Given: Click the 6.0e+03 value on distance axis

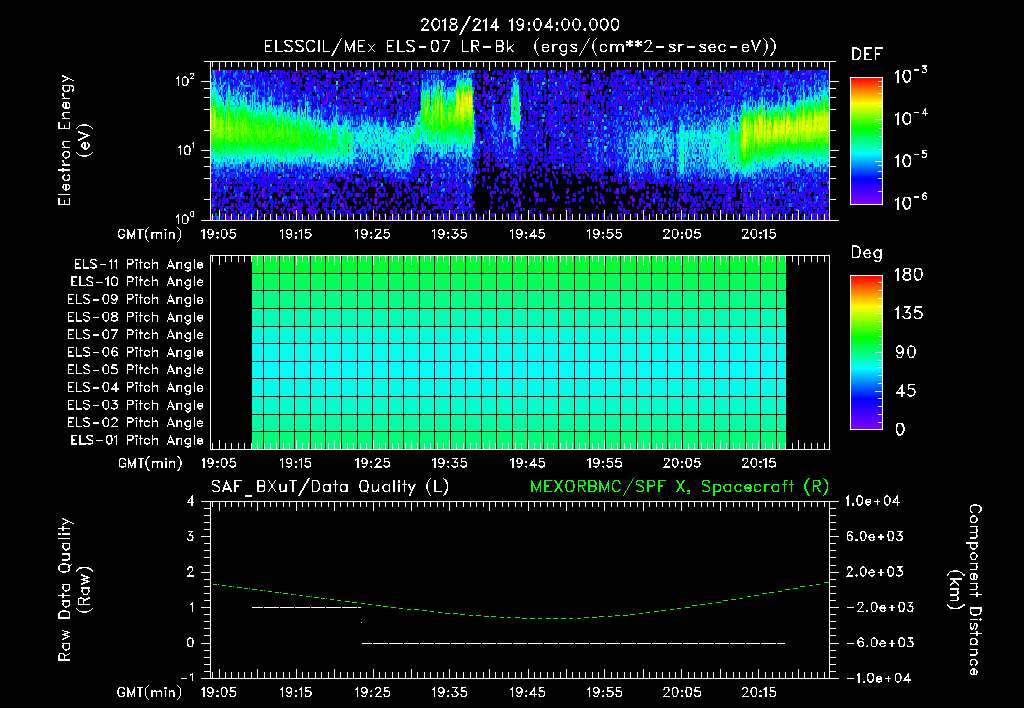Looking at the screenshot, I should point(875,536).
